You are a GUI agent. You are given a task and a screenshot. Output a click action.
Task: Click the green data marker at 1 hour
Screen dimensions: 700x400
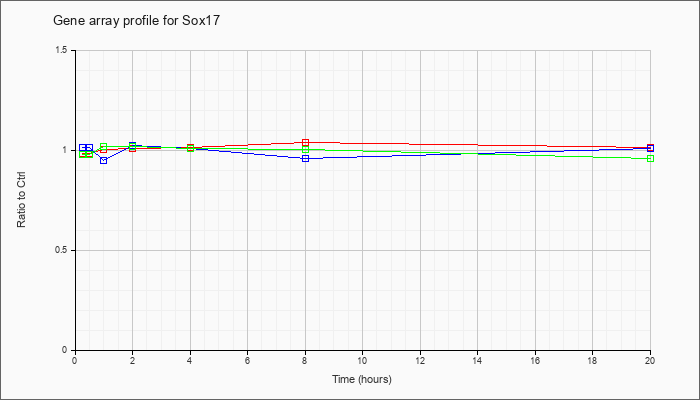coord(104,146)
